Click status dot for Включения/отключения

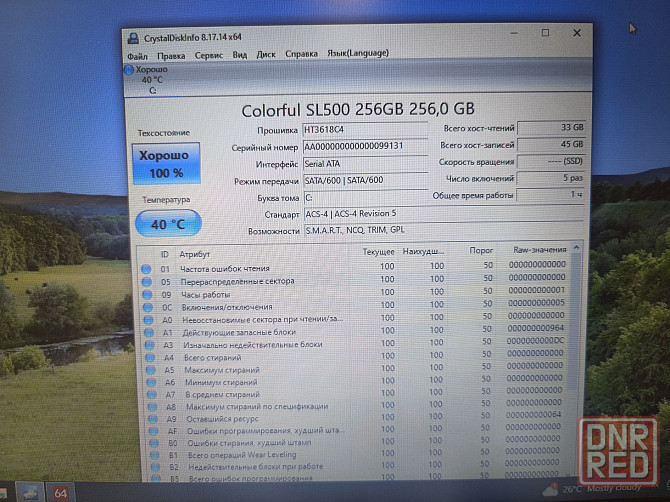point(148,307)
